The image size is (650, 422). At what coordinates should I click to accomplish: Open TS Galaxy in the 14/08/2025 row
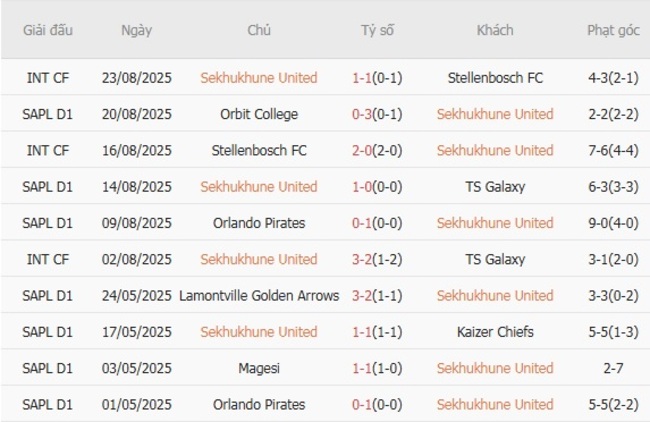494,186
